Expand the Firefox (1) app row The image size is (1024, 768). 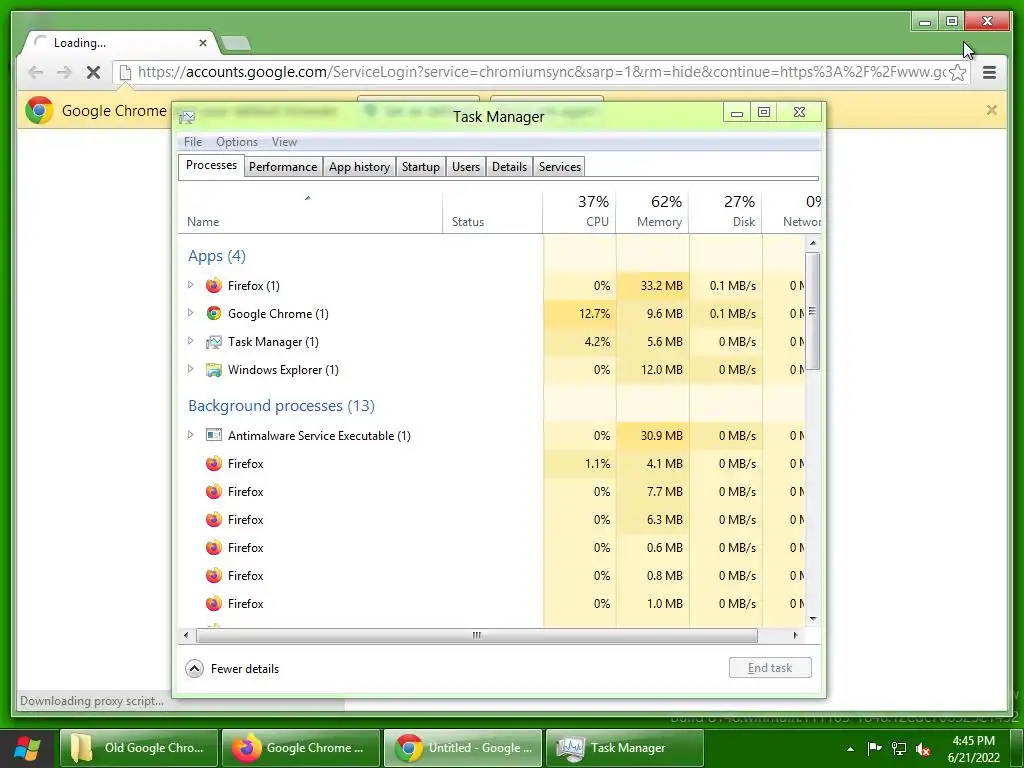click(190, 285)
